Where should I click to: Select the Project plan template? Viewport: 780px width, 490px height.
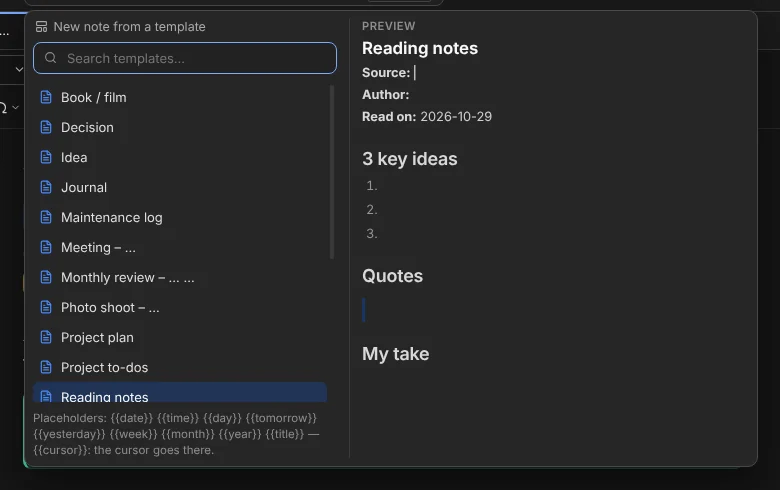(180, 338)
